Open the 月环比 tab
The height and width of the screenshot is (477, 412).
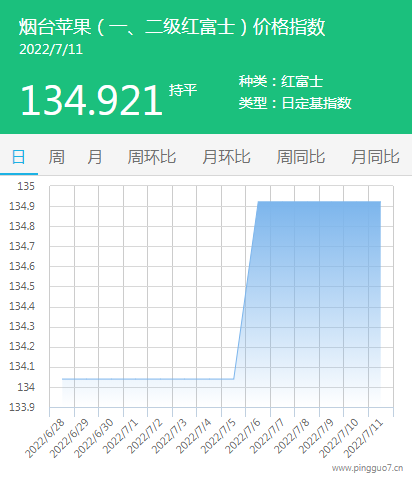[x=226, y=157]
